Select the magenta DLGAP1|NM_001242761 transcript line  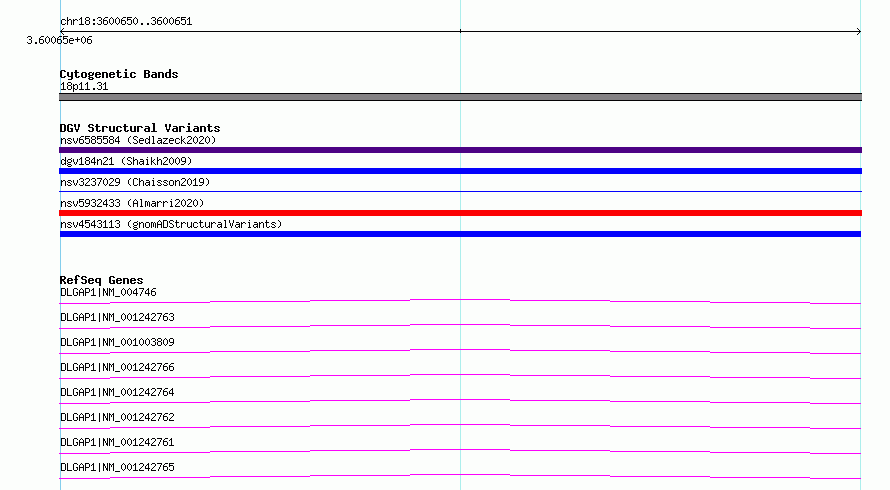coord(460,451)
